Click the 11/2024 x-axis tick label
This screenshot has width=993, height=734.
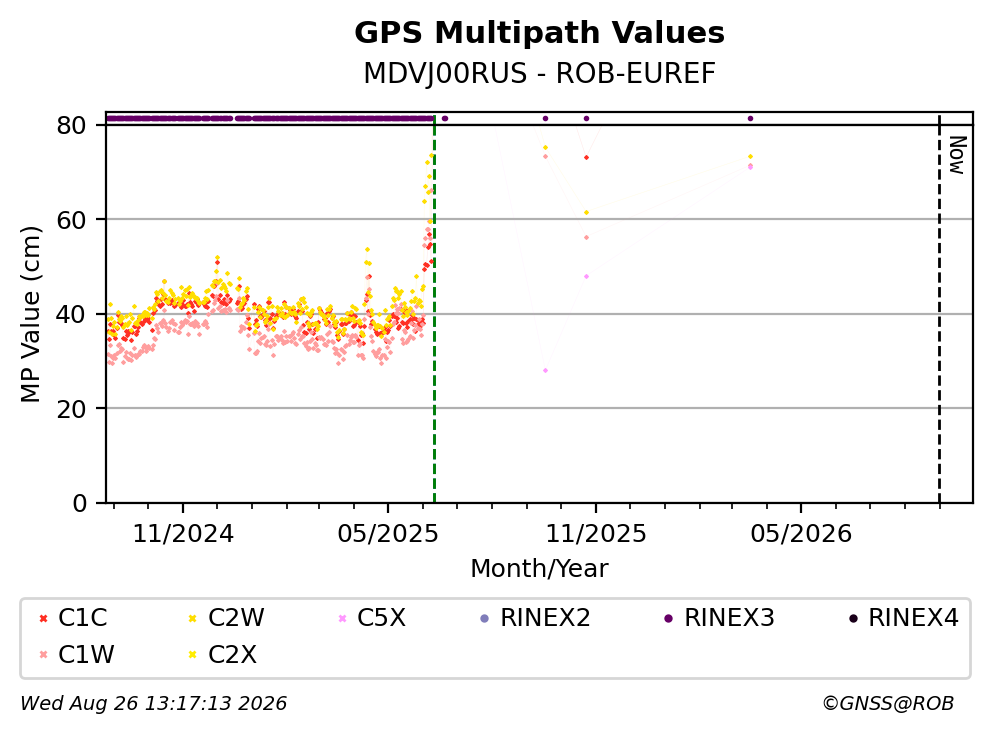pyautogui.click(x=183, y=534)
